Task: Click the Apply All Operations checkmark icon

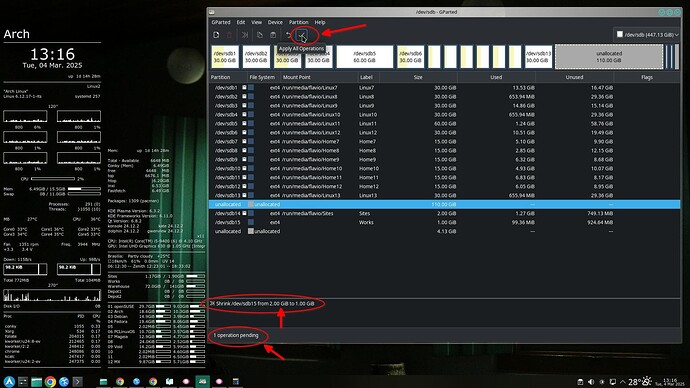Action: [x=302, y=35]
